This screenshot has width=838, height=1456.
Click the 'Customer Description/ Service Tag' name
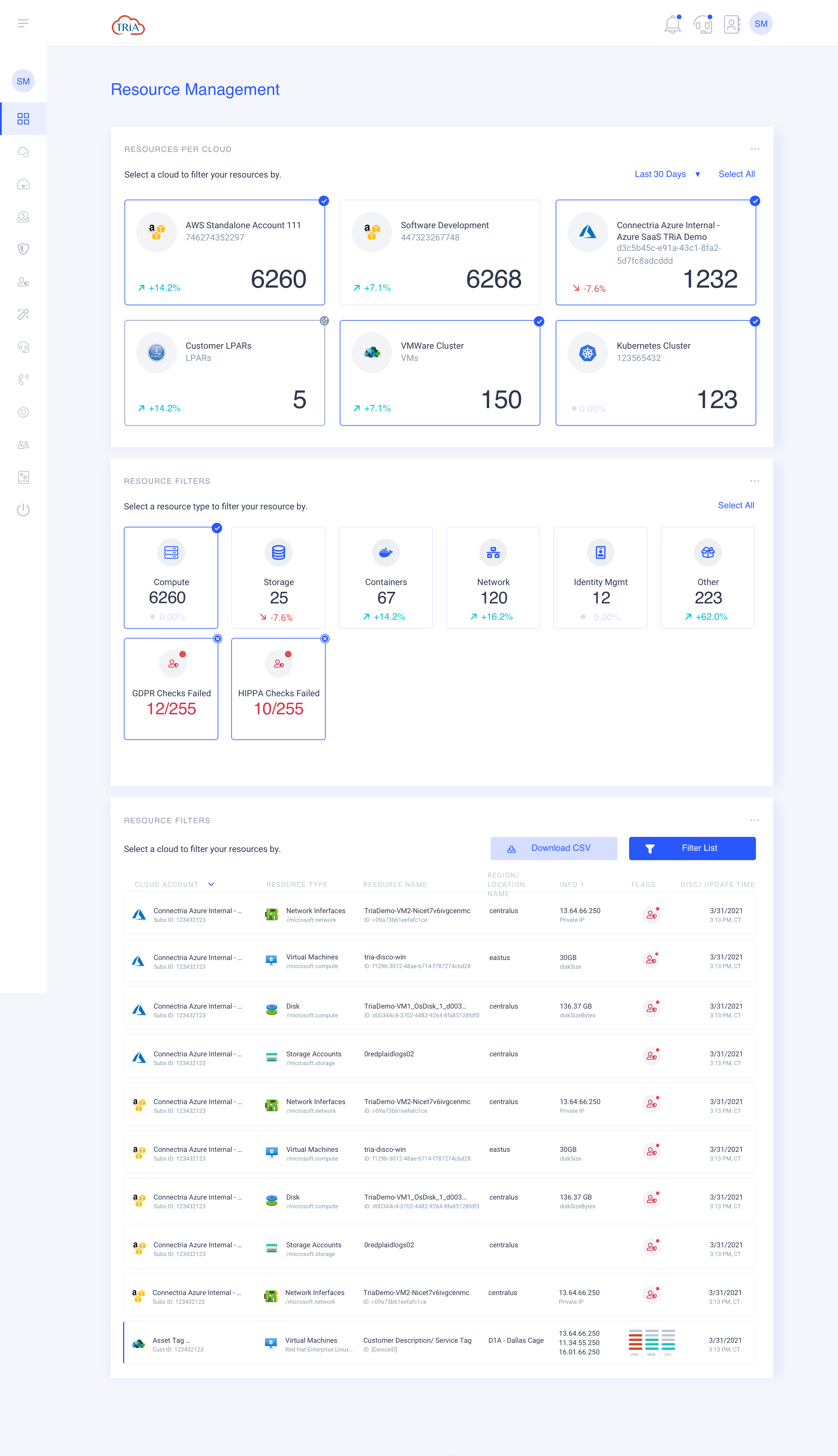pos(417,1340)
